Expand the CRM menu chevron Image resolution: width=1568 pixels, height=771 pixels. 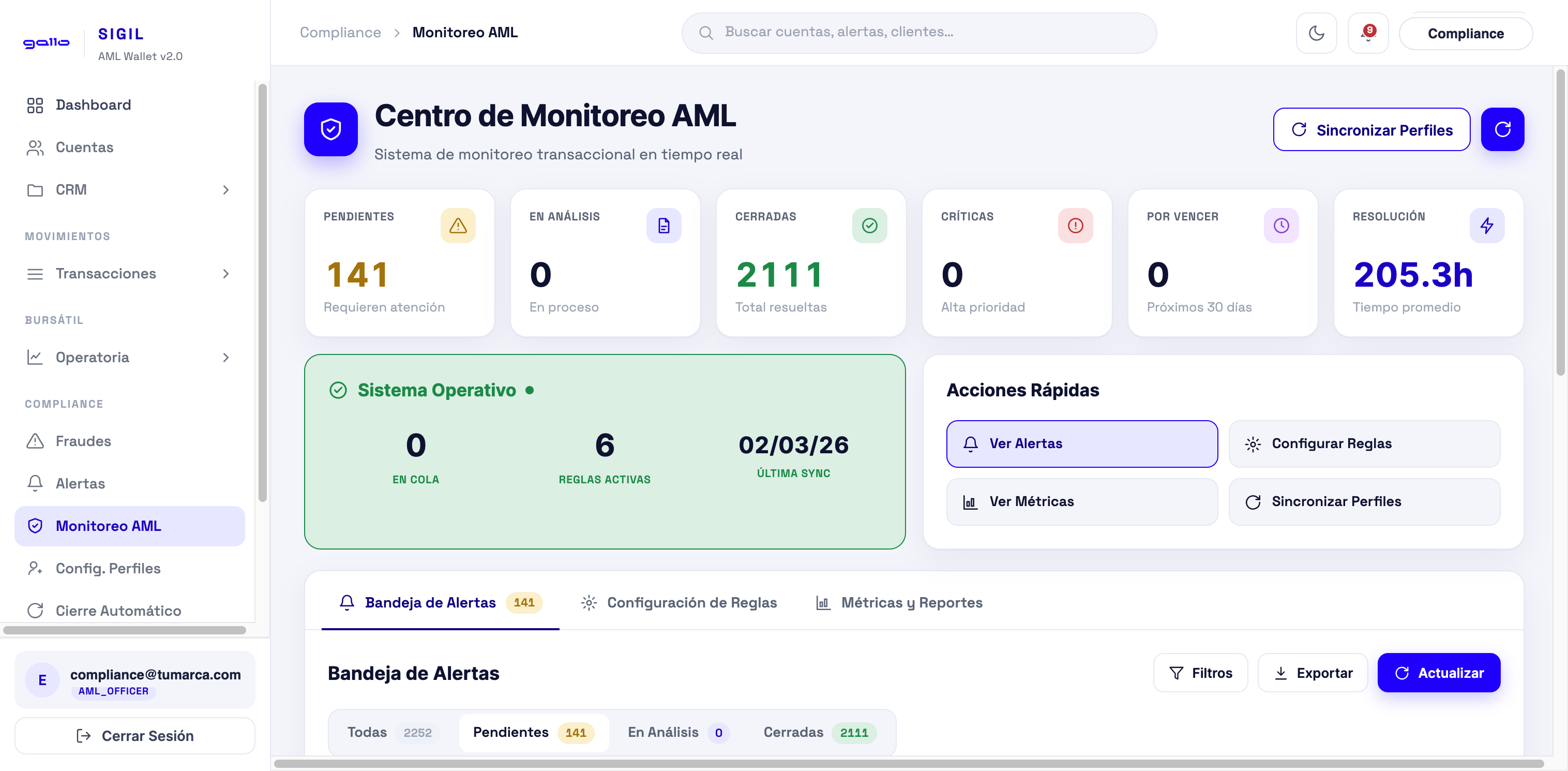pyautogui.click(x=226, y=190)
